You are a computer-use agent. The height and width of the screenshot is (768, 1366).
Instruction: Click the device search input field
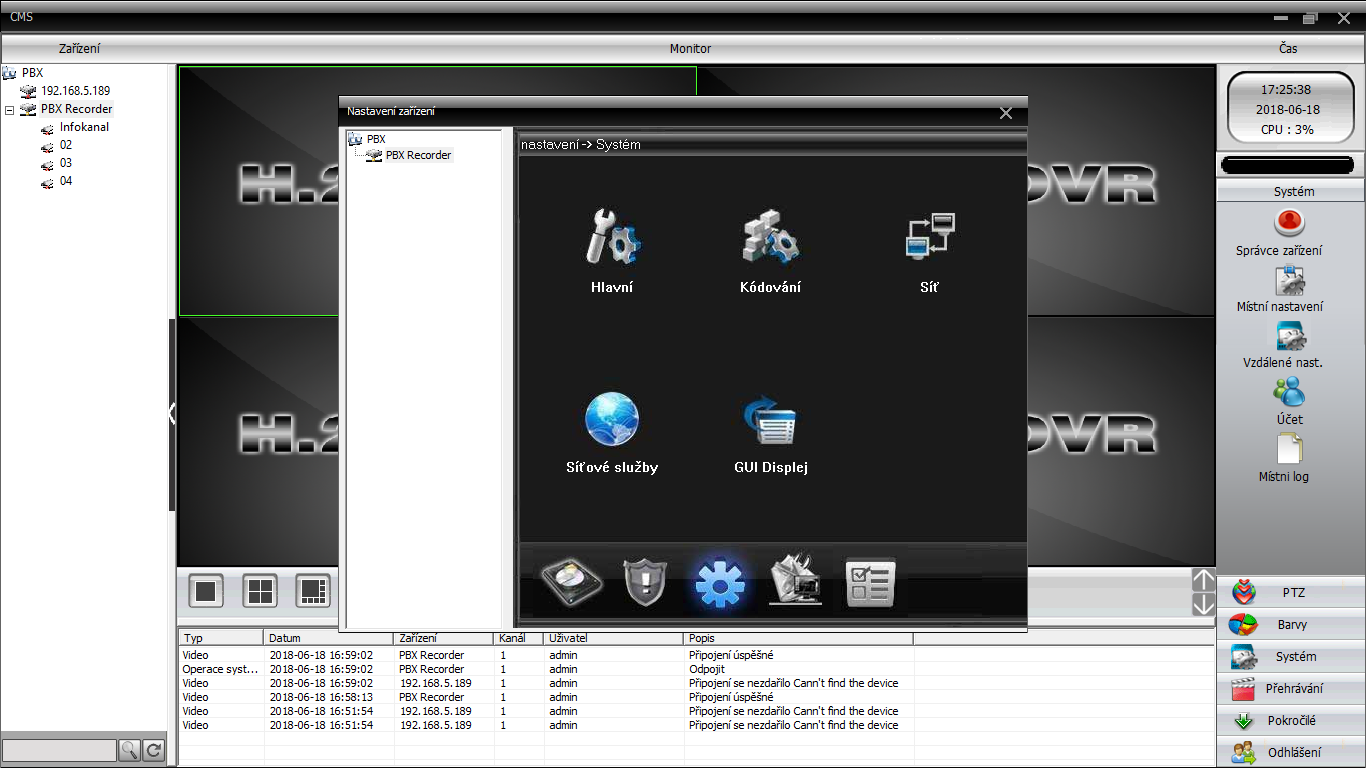click(59, 750)
